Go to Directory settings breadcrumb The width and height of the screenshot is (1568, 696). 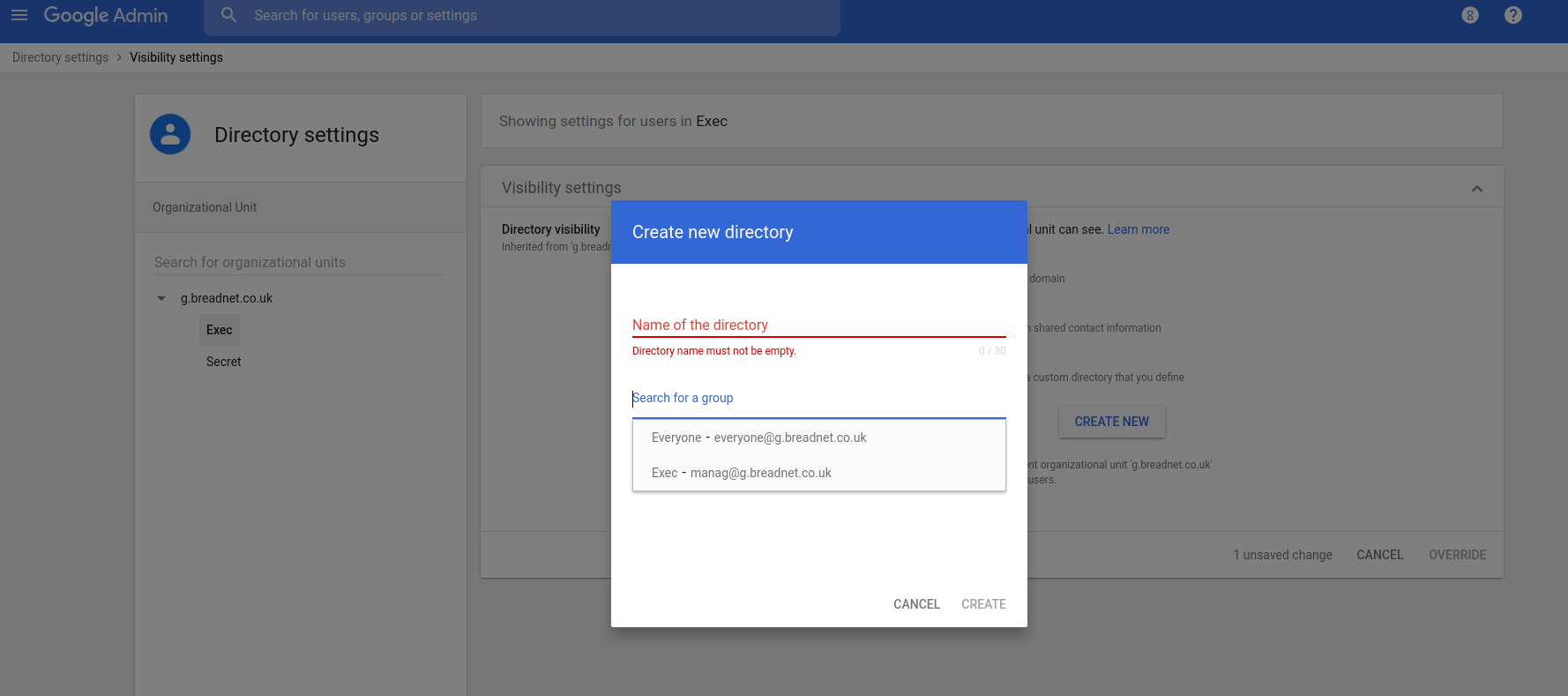(60, 57)
